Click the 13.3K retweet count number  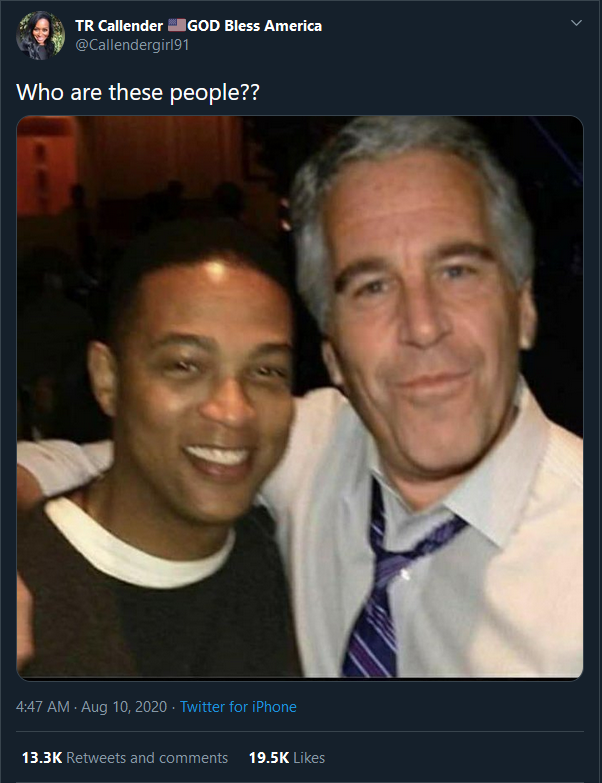42,758
